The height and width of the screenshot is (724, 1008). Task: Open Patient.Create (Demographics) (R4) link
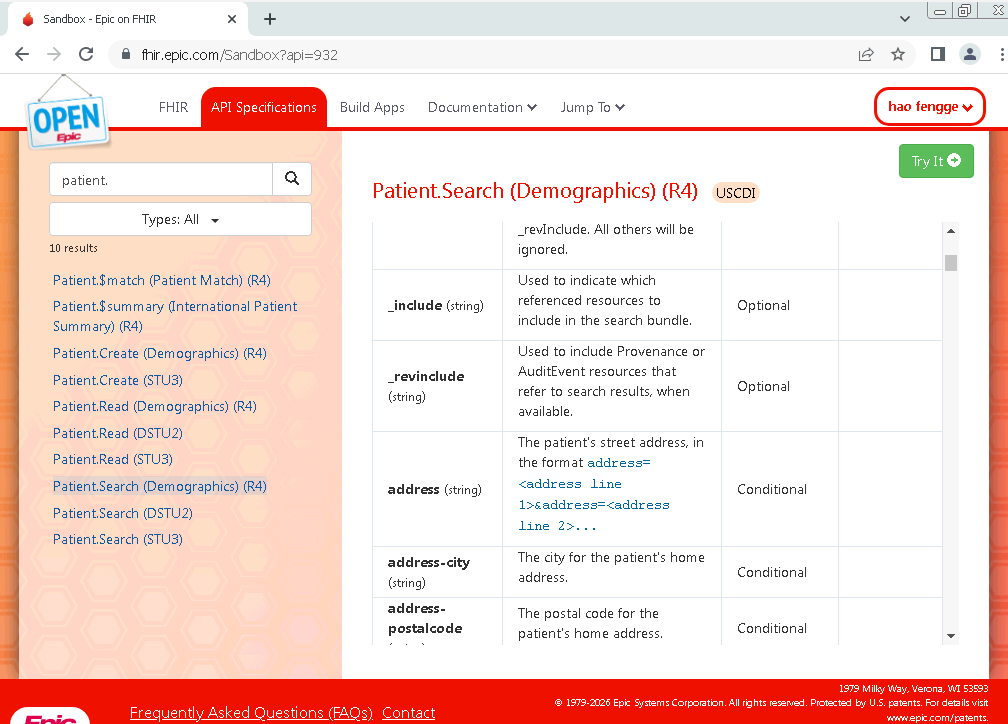pos(160,354)
